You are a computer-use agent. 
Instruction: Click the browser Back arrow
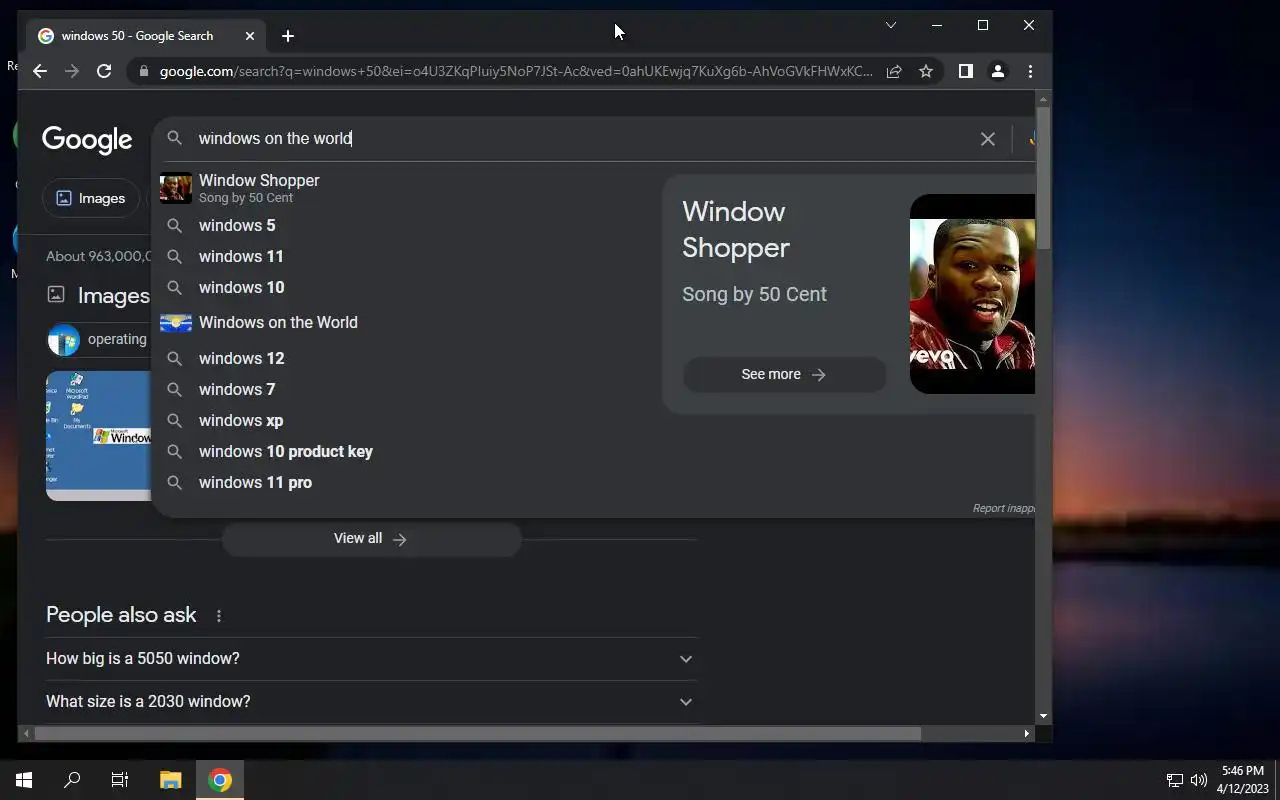click(x=40, y=71)
